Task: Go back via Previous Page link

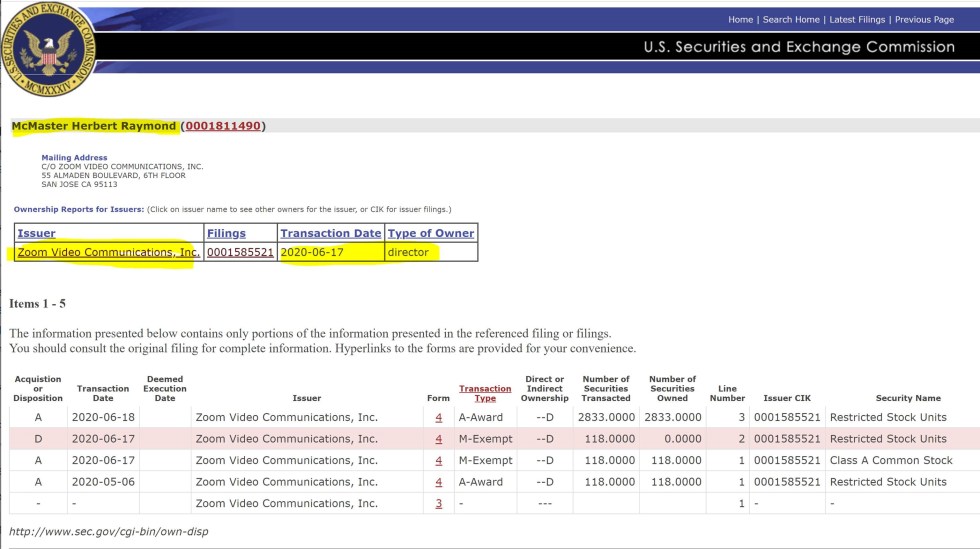Action: [924, 19]
